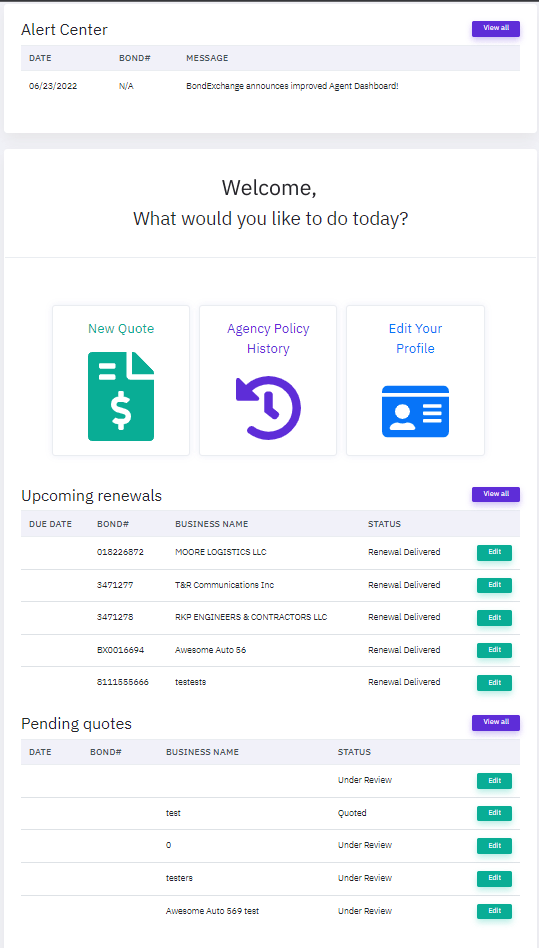
Task: Edit the first blank Under Review quote
Action: (494, 781)
